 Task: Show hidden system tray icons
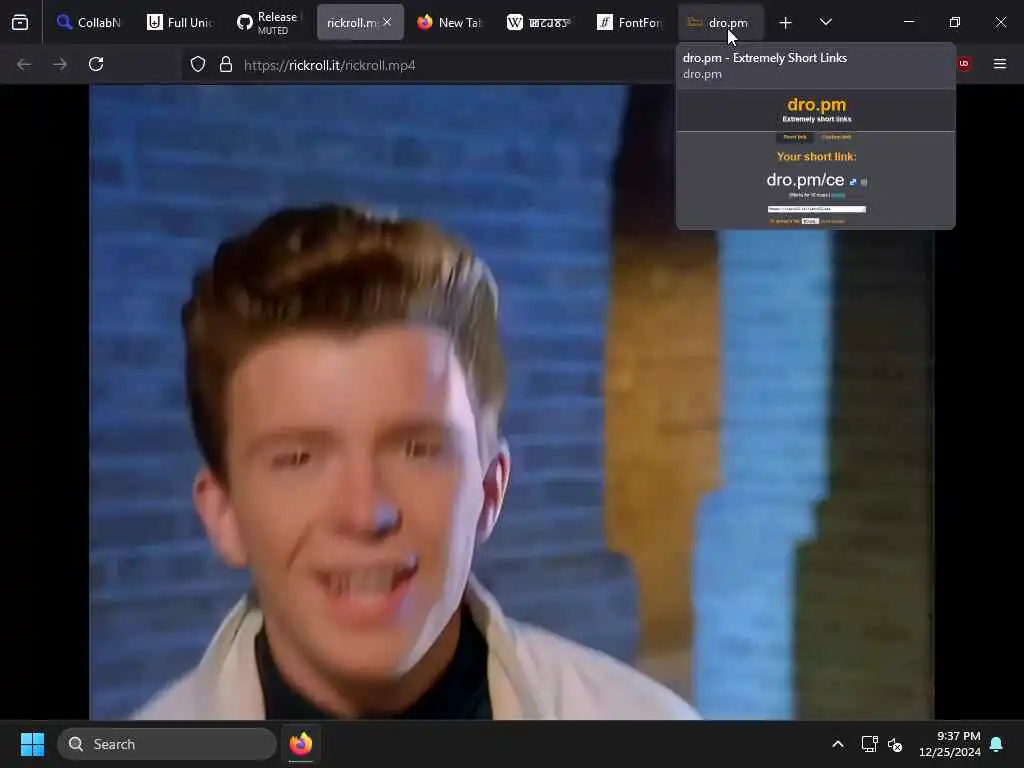point(838,744)
